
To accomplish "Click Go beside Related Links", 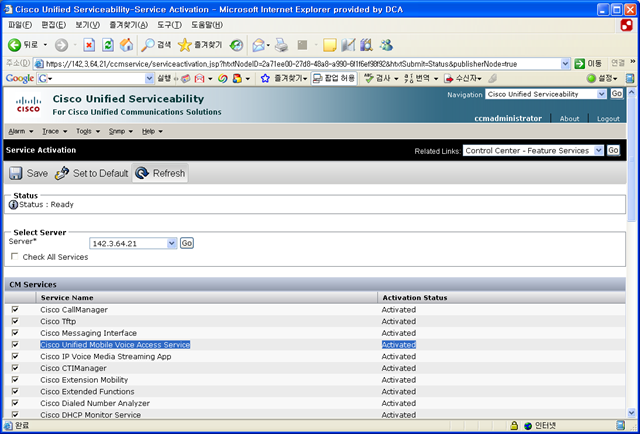I will coord(613,150).
